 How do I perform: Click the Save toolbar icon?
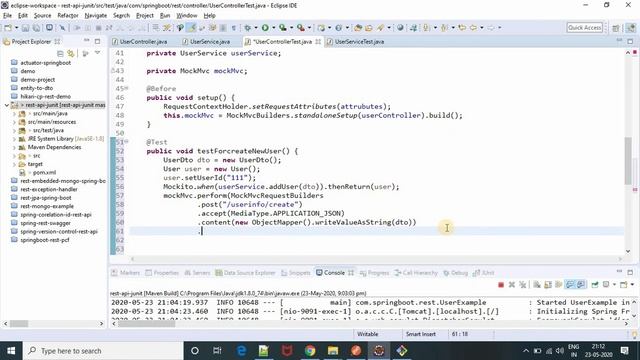point(25,28)
